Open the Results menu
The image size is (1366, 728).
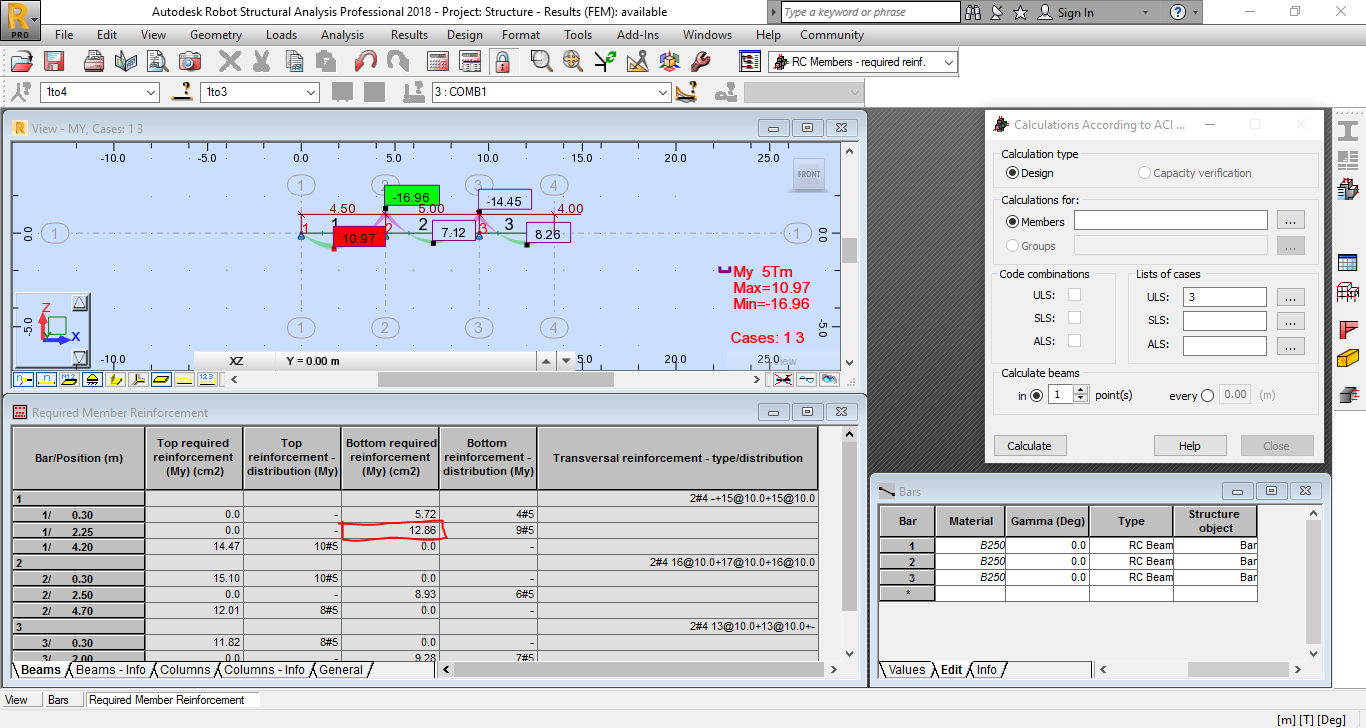(x=409, y=34)
